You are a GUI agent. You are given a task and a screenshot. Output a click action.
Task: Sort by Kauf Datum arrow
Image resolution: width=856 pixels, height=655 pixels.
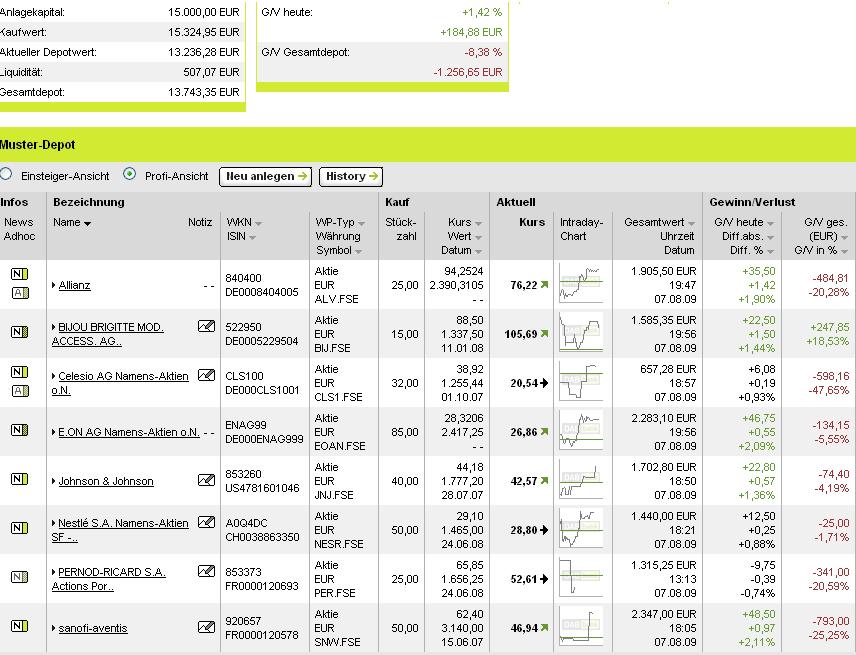tap(478, 252)
